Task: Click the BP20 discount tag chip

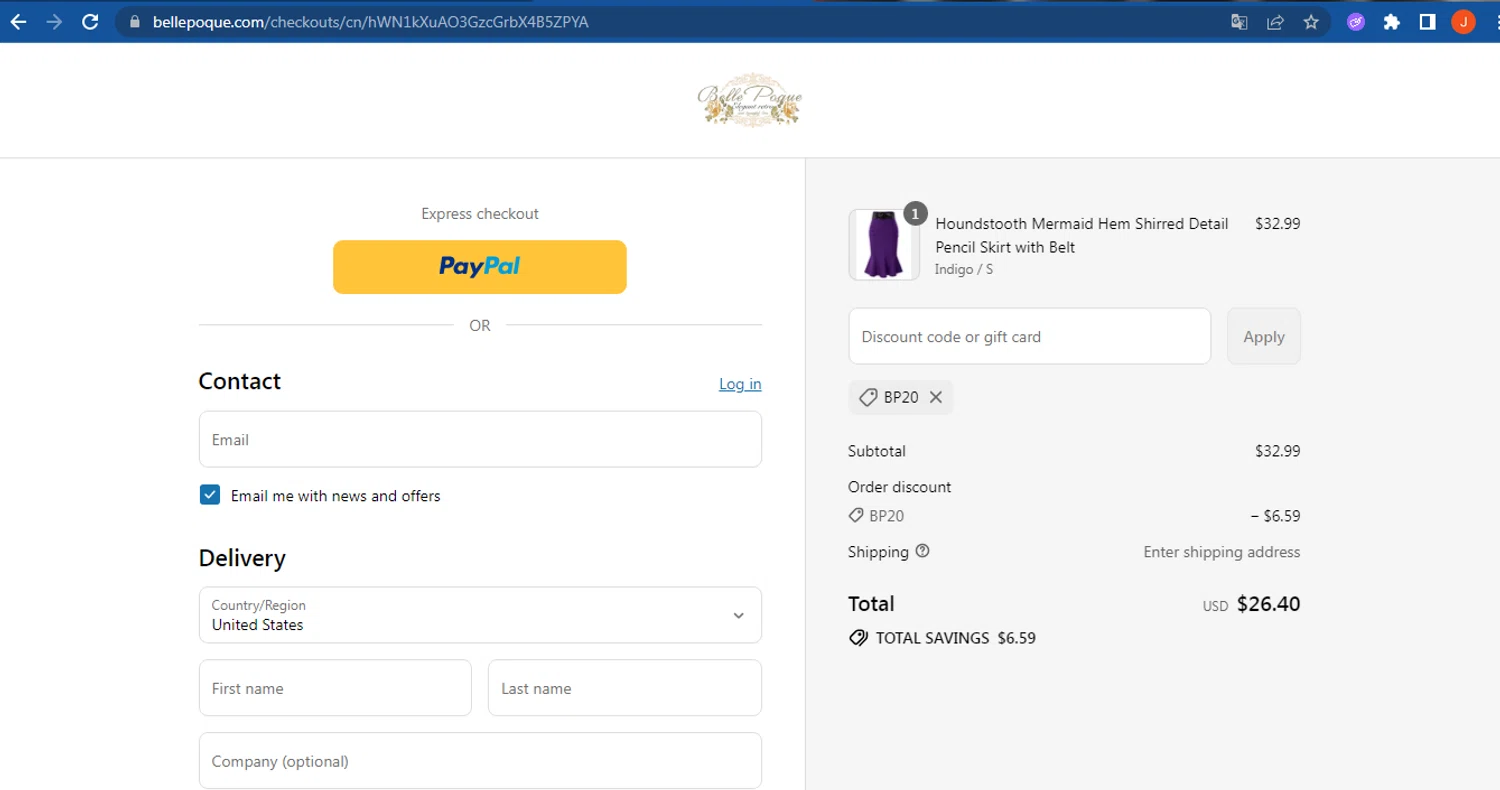Action: [900, 397]
